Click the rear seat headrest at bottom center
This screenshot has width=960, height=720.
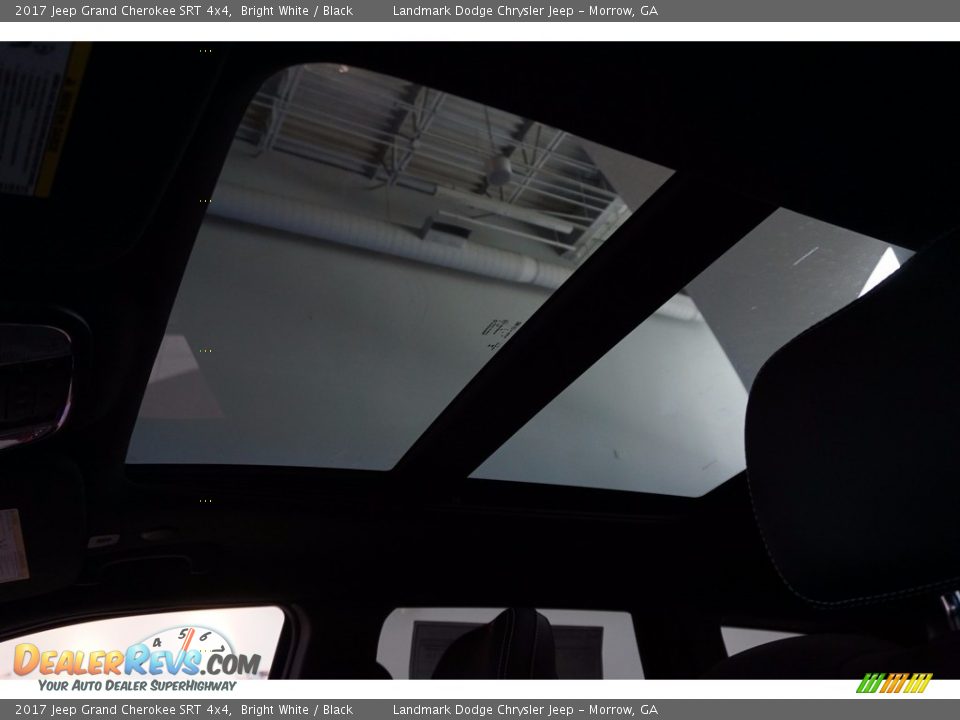497,643
